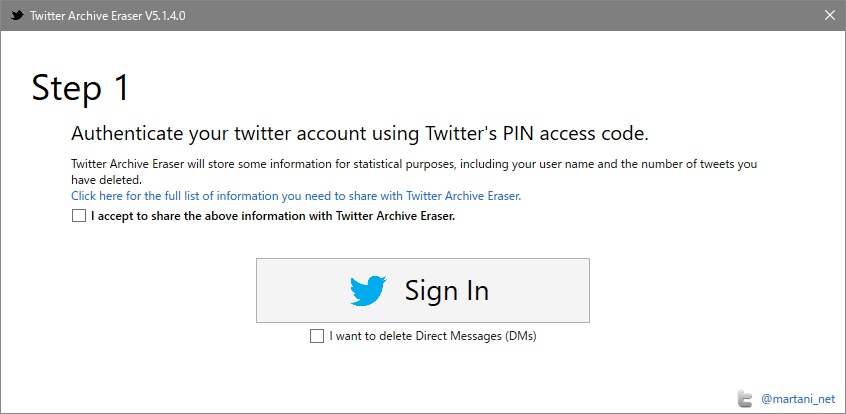Click the large Sign In button
The height and width of the screenshot is (414, 846).
coord(422,290)
